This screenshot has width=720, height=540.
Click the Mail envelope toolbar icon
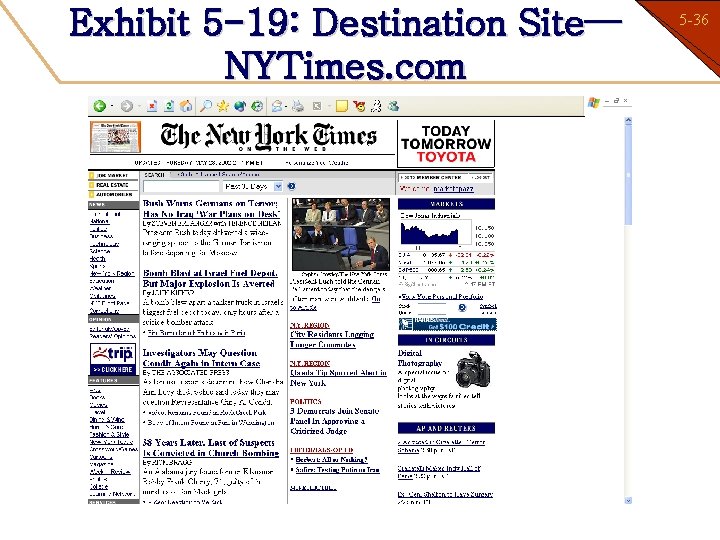[276, 107]
